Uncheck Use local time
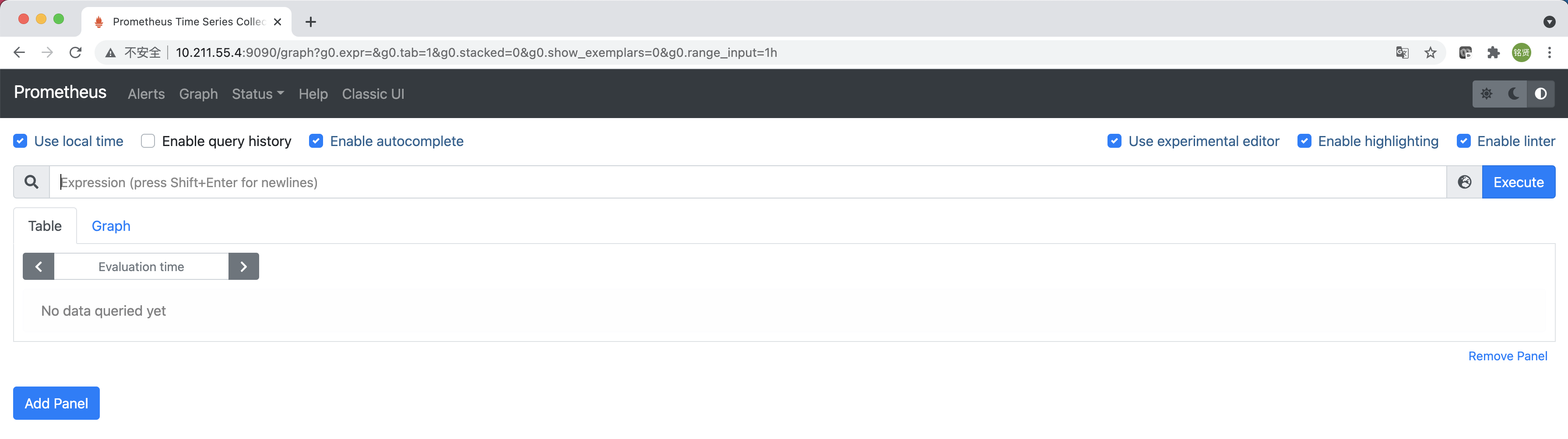1568x439 pixels. [x=20, y=141]
